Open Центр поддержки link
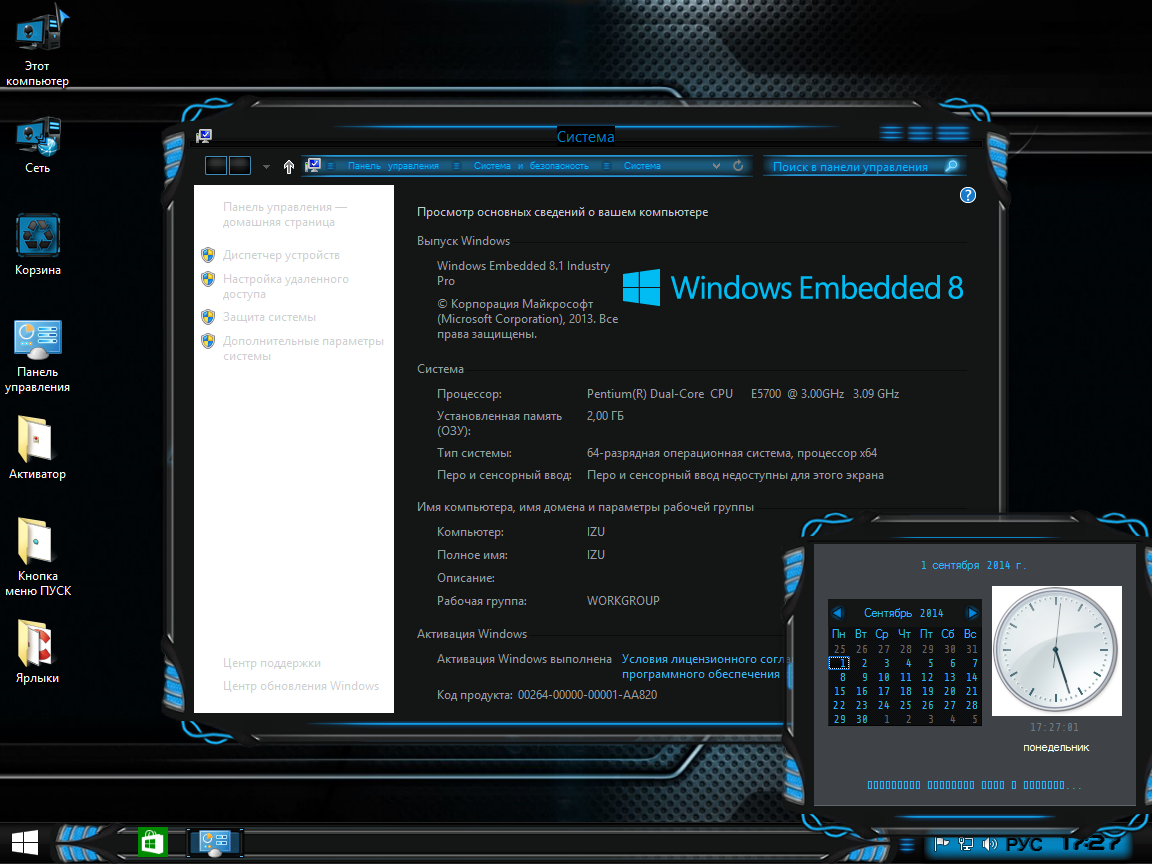This screenshot has width=1152, height=864. (x=272, y=663)
